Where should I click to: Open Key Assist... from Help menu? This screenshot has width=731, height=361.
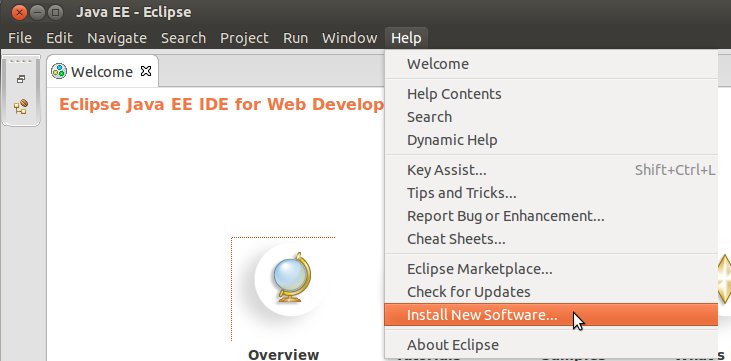(551, 170)
